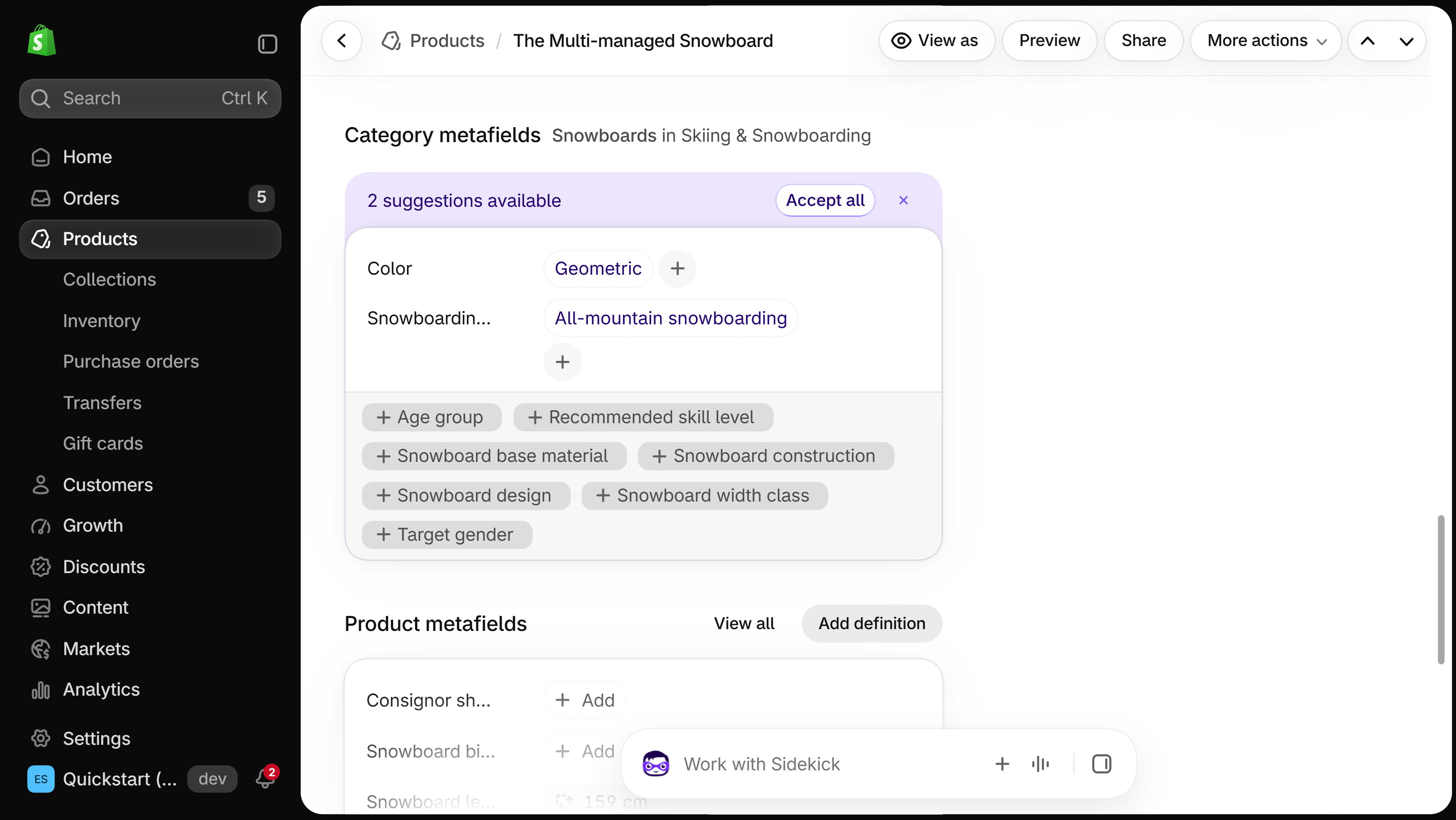The width and height of the screenshot is (1456, 820).
Task: Select Collections under Products
Action: pos(109,279)
